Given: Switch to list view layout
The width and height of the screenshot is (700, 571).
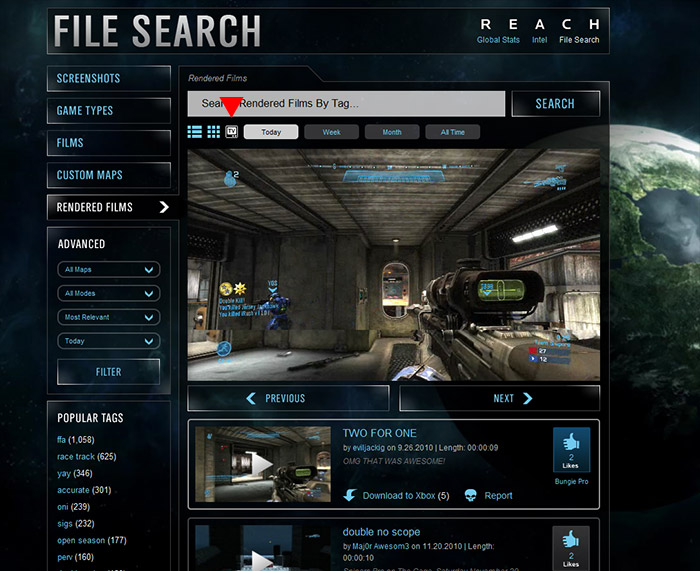Looking at the screenshot, I should coord(195,132).
